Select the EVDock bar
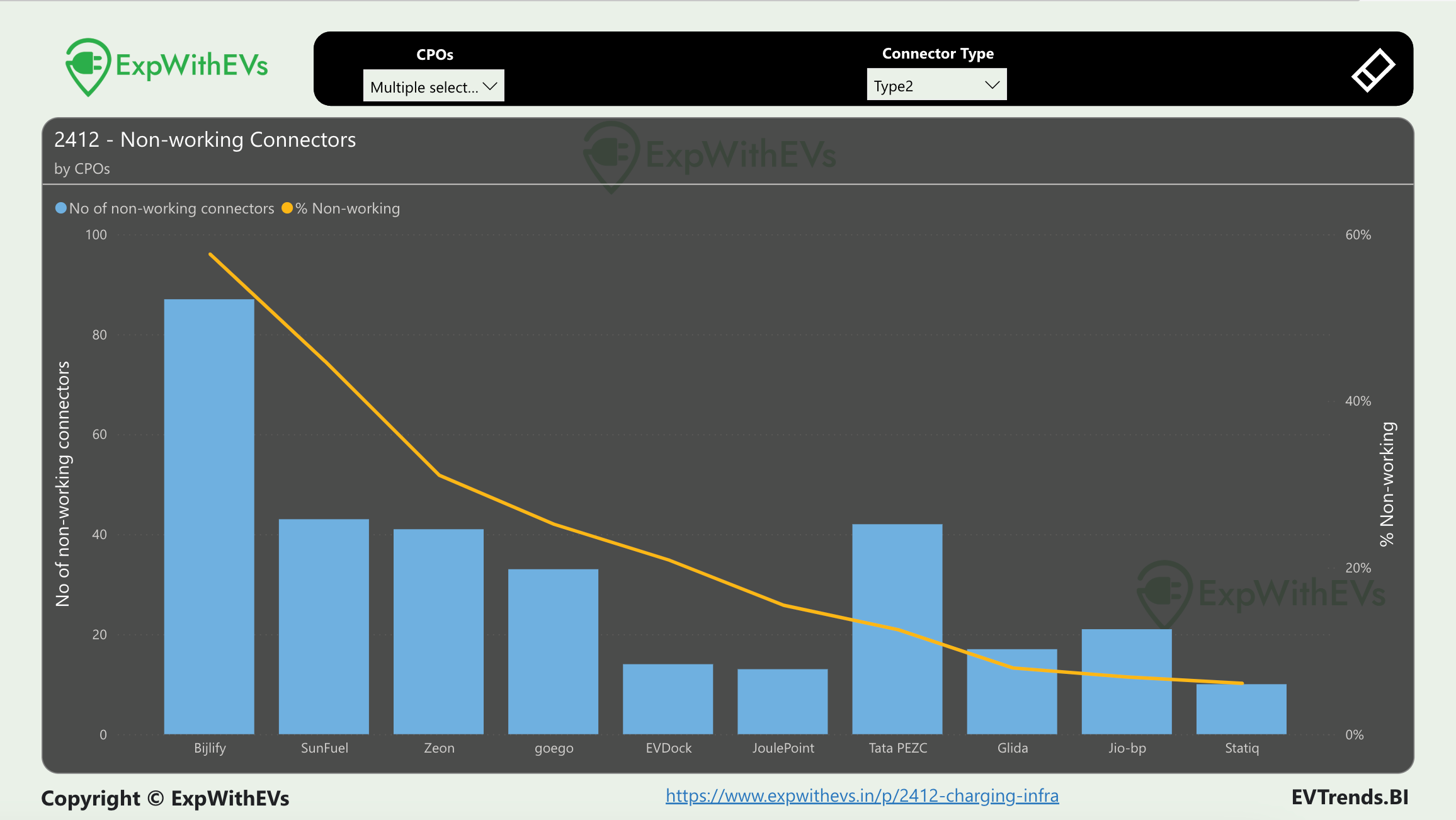Image resolution: width=1456 pixels, height=820 pixels. click(x=668, y=699)
